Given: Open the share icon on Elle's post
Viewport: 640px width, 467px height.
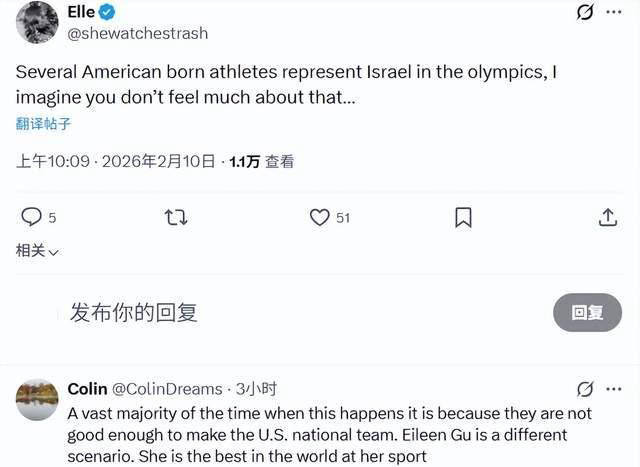Looking at the screenshot, I should [607, 217].
